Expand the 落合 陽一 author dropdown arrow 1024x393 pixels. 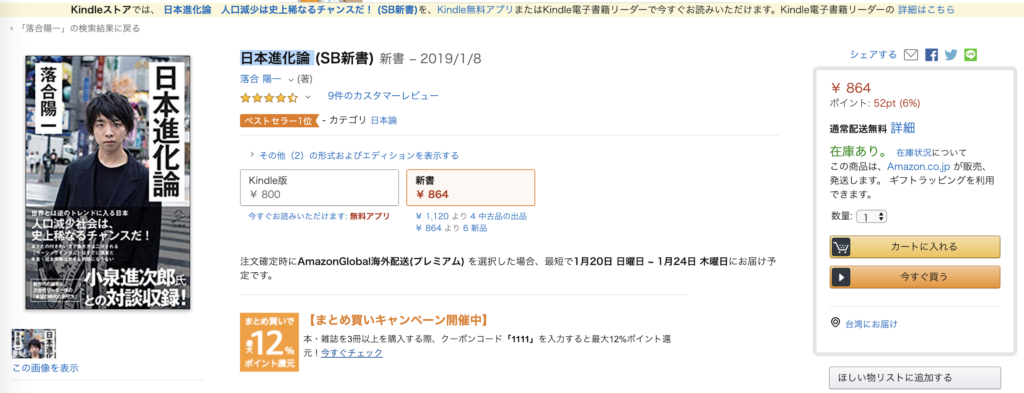(291, 80)
